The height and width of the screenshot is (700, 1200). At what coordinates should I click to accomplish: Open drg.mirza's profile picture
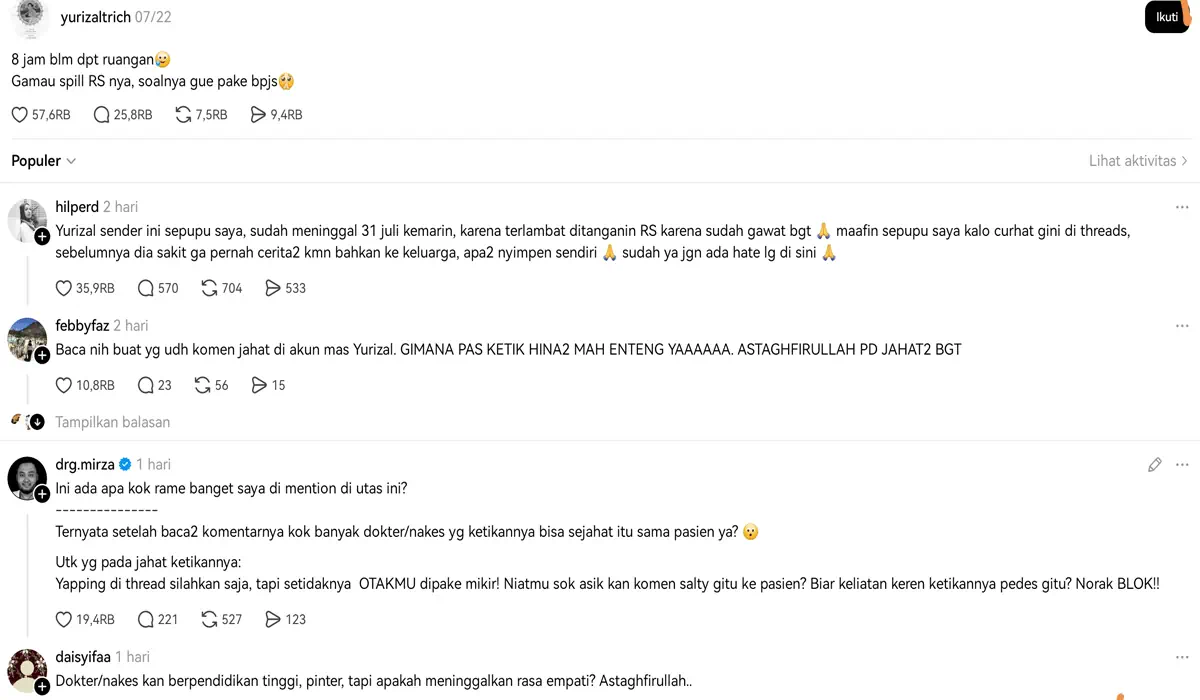(x=27, y=480)
